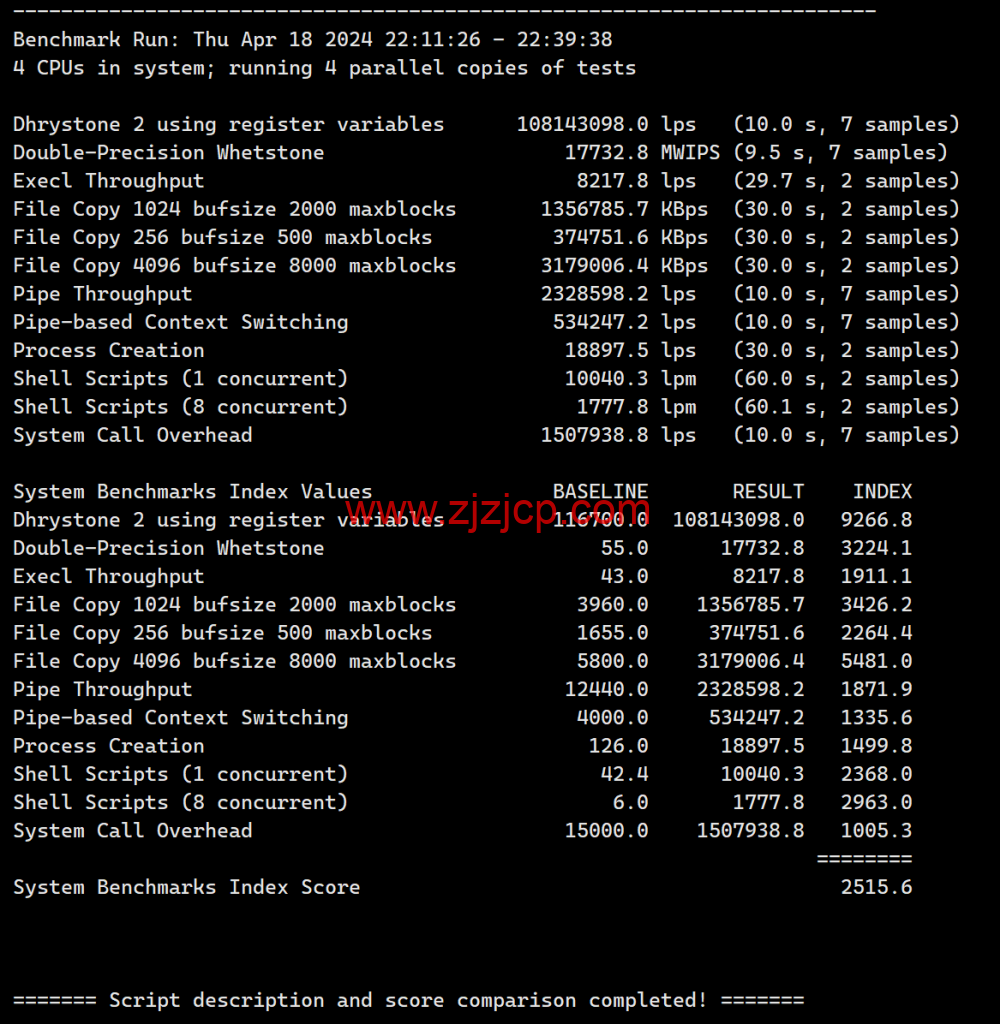
Task: Select the BASELINE column header
Action: tap(600, 491)
